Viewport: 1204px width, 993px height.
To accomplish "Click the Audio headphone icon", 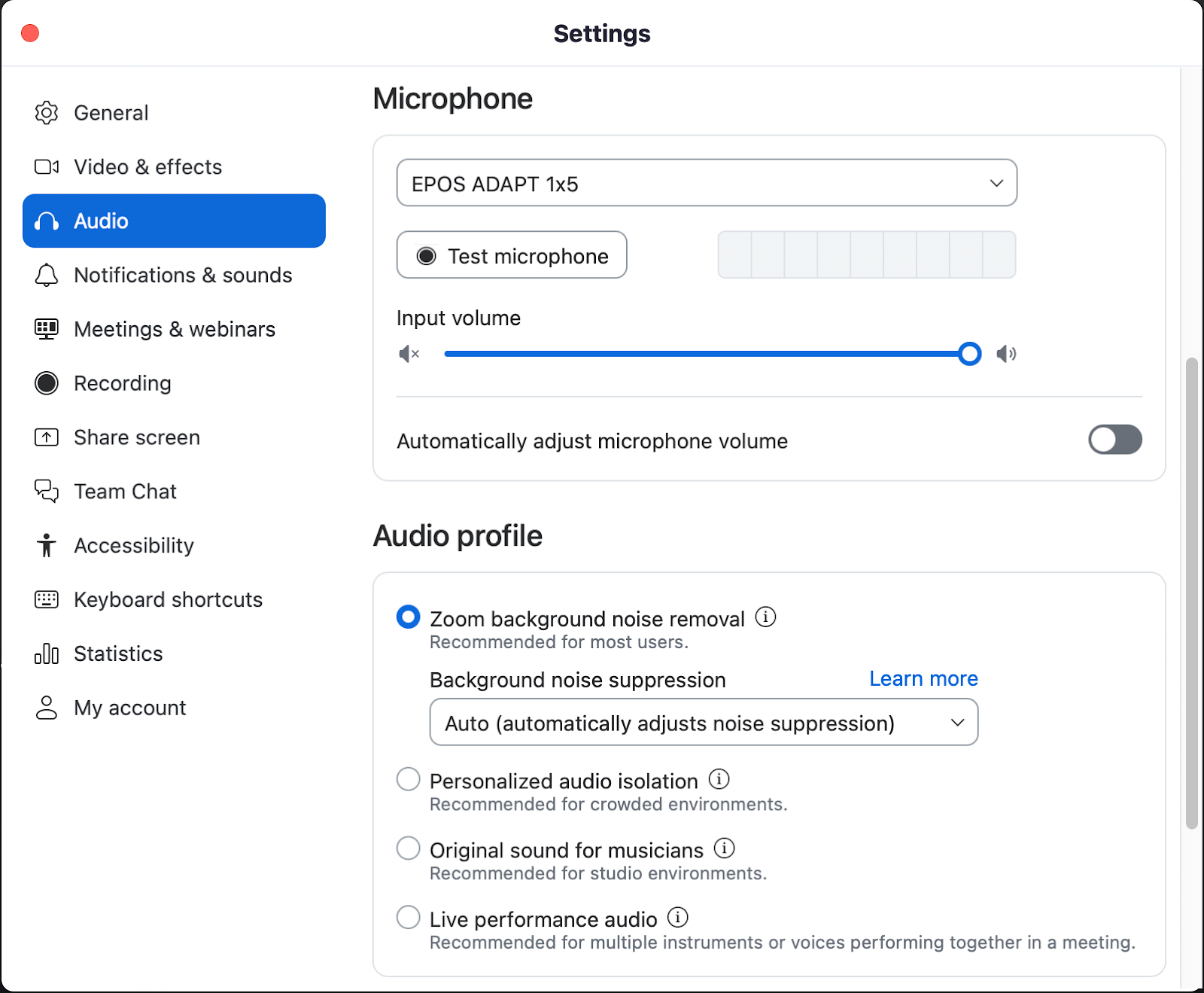I will (47, 221).
